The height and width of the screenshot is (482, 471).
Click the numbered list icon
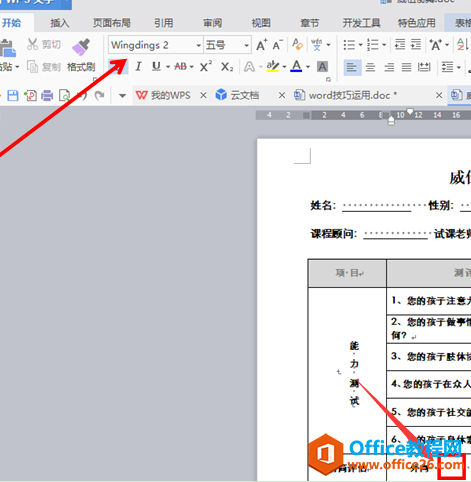373,45
